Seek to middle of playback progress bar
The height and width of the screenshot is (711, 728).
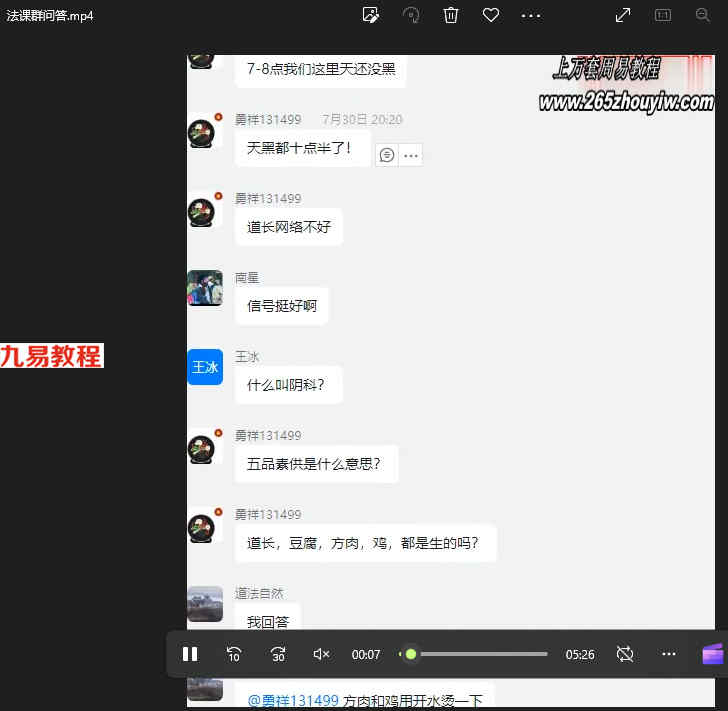(474, 654)
